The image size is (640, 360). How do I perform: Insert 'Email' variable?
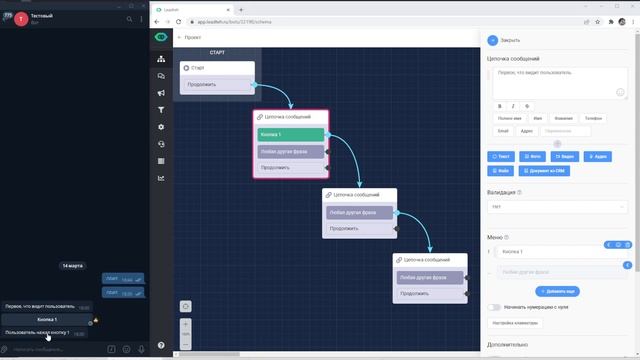click(x=503, y=131)
